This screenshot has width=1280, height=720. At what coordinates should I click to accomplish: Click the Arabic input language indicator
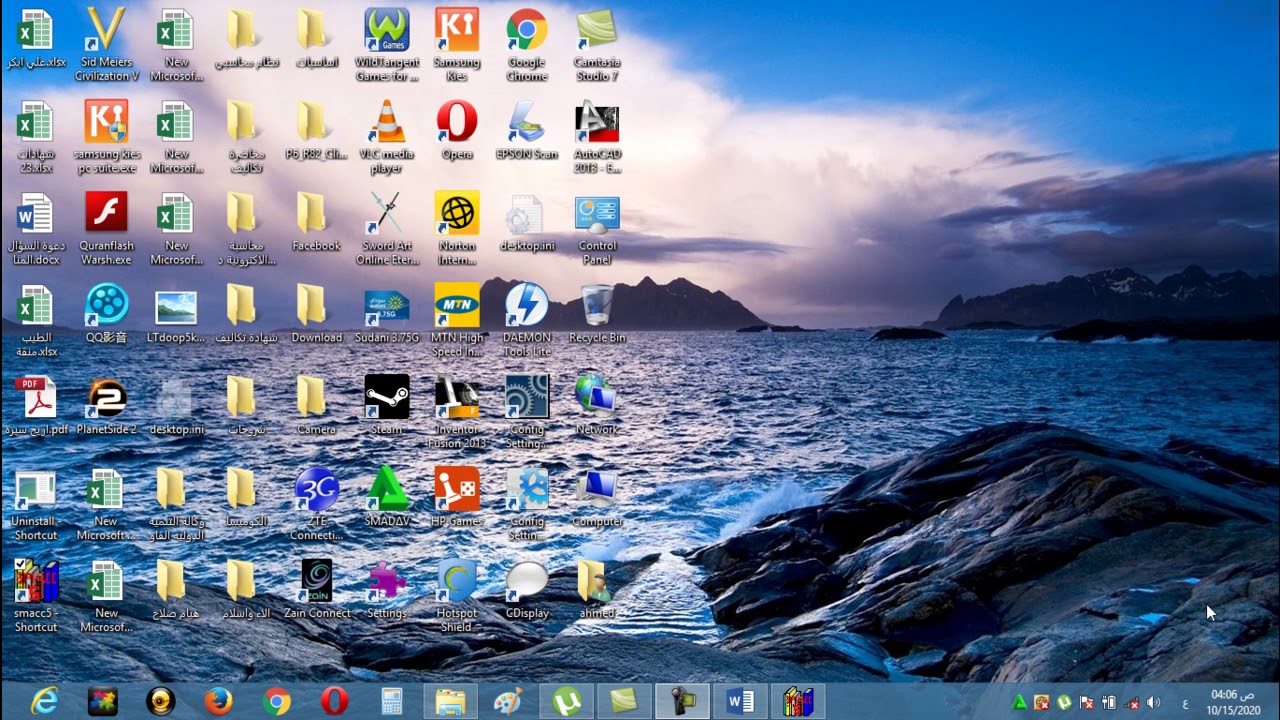tap(1185, 702)
